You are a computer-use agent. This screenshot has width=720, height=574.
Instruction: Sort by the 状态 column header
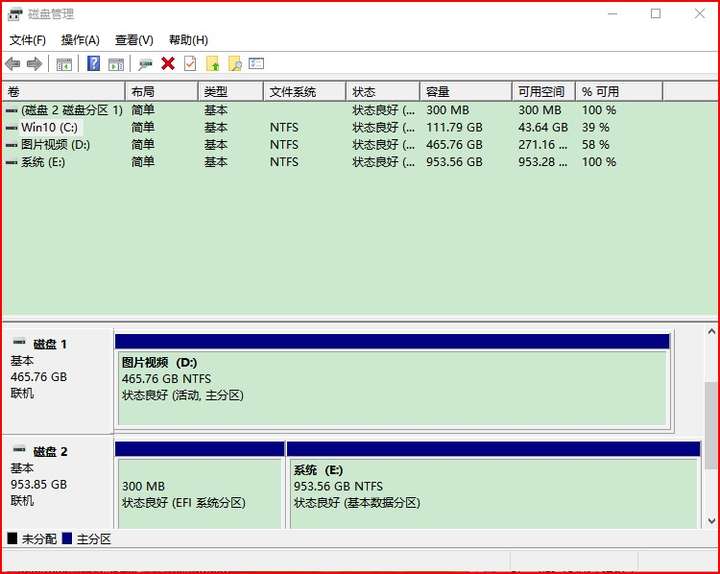[x=383, y=92]
